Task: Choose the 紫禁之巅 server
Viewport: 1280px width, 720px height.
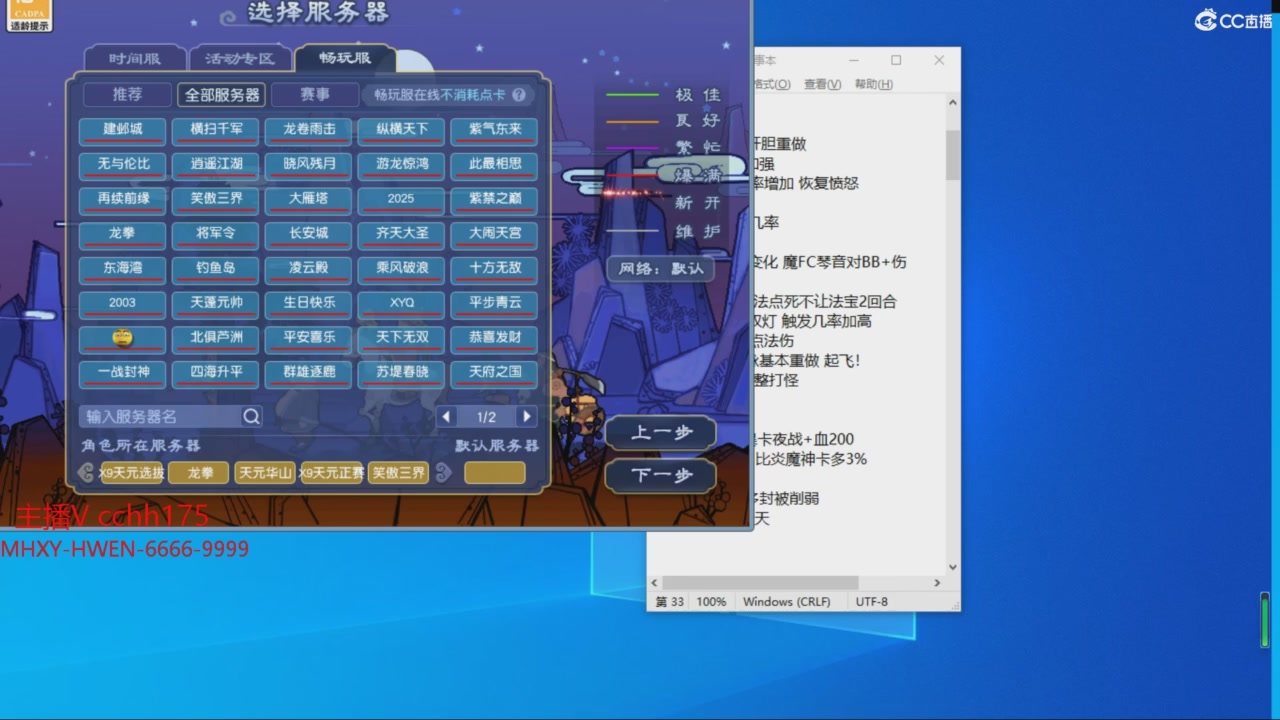Action: tap(495, 199)
